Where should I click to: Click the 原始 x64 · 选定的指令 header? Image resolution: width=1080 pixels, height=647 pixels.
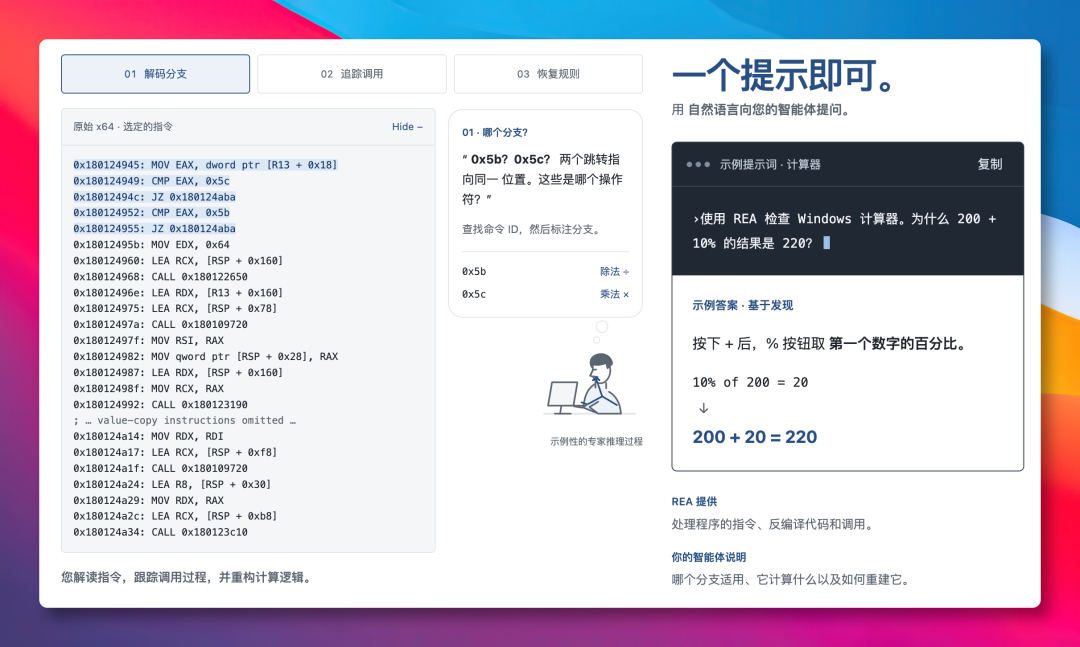tap(123, 127)
